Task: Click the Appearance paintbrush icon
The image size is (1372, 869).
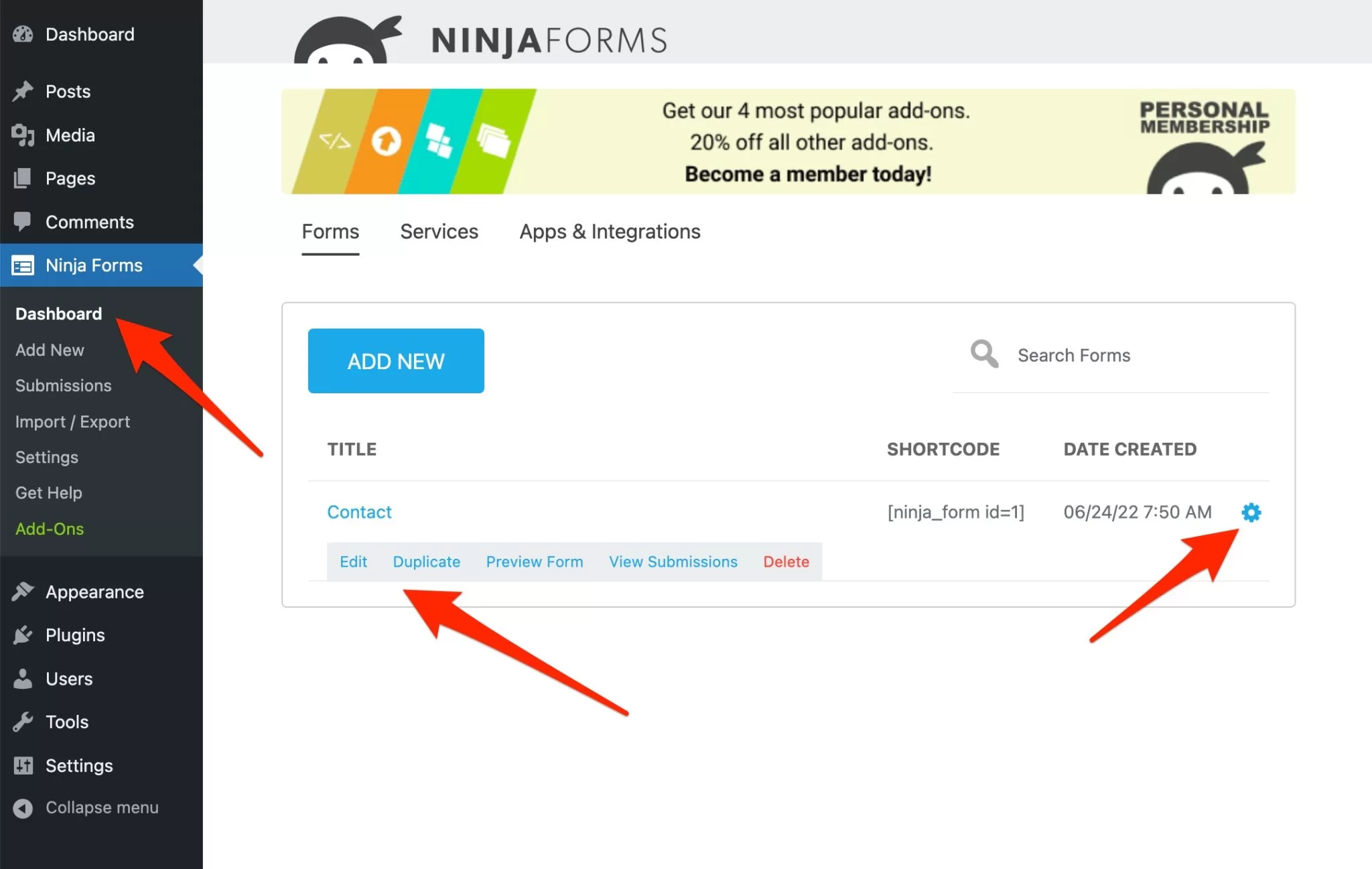Action: (23, 592)
